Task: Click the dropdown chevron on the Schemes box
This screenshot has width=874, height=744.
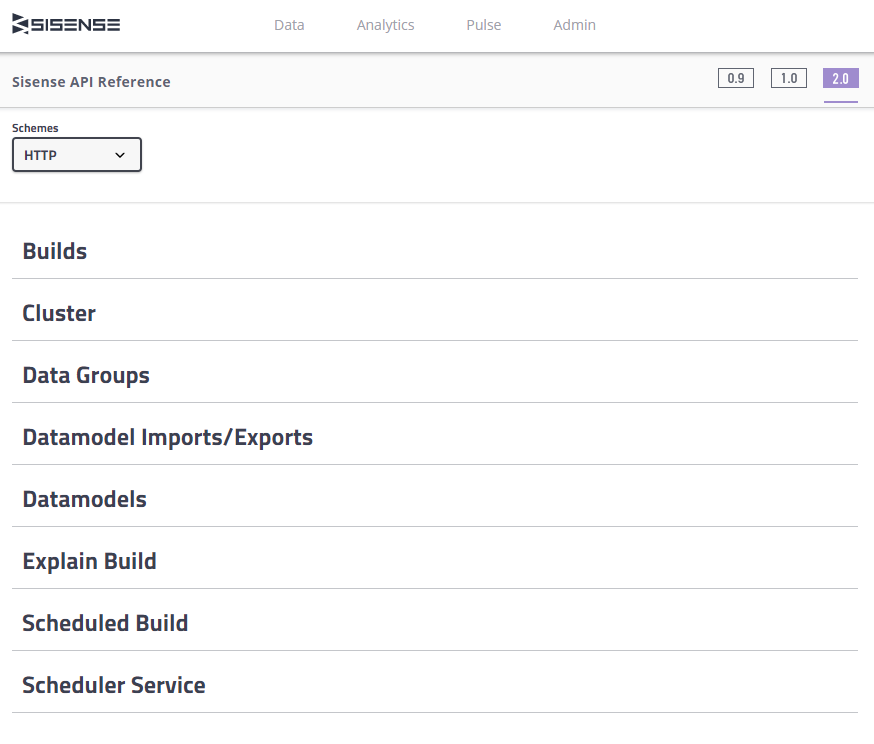Action: [x=120, y=155]
